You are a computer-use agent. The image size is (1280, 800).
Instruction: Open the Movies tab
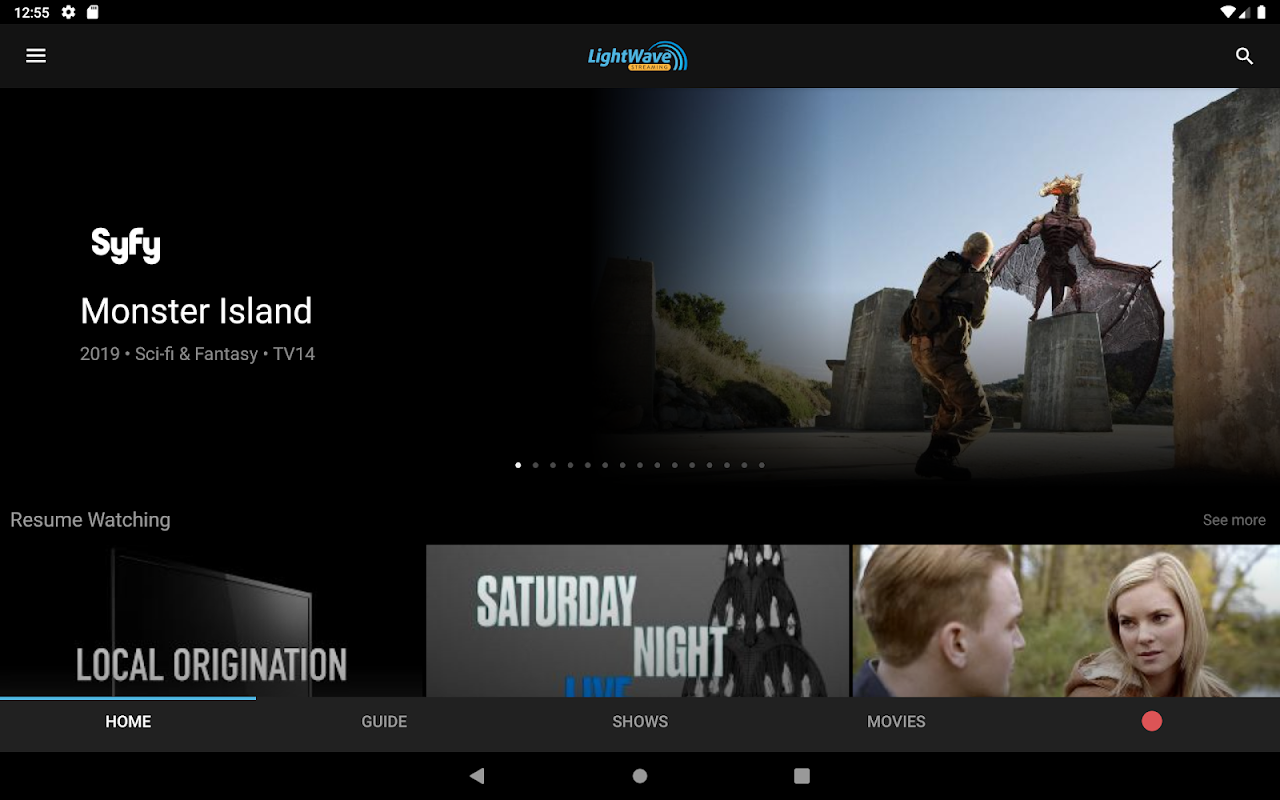click(x=896, y=721)
